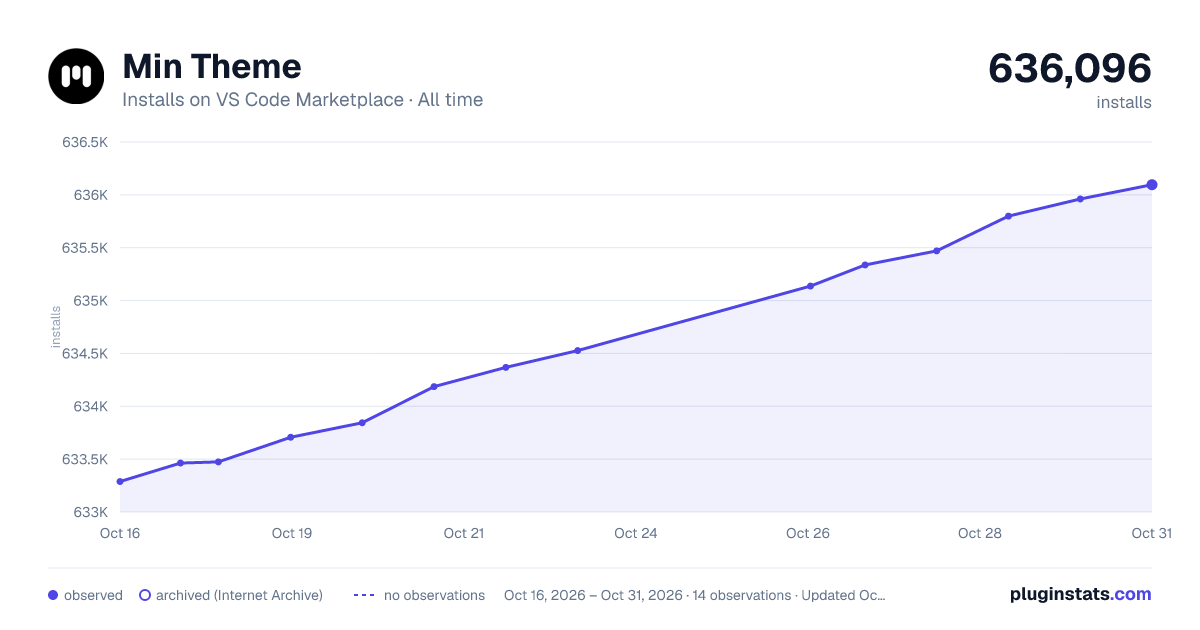Click the 634.5K y-axis label
This screenshot has width=1200, height=630.
tap(85, 354)
